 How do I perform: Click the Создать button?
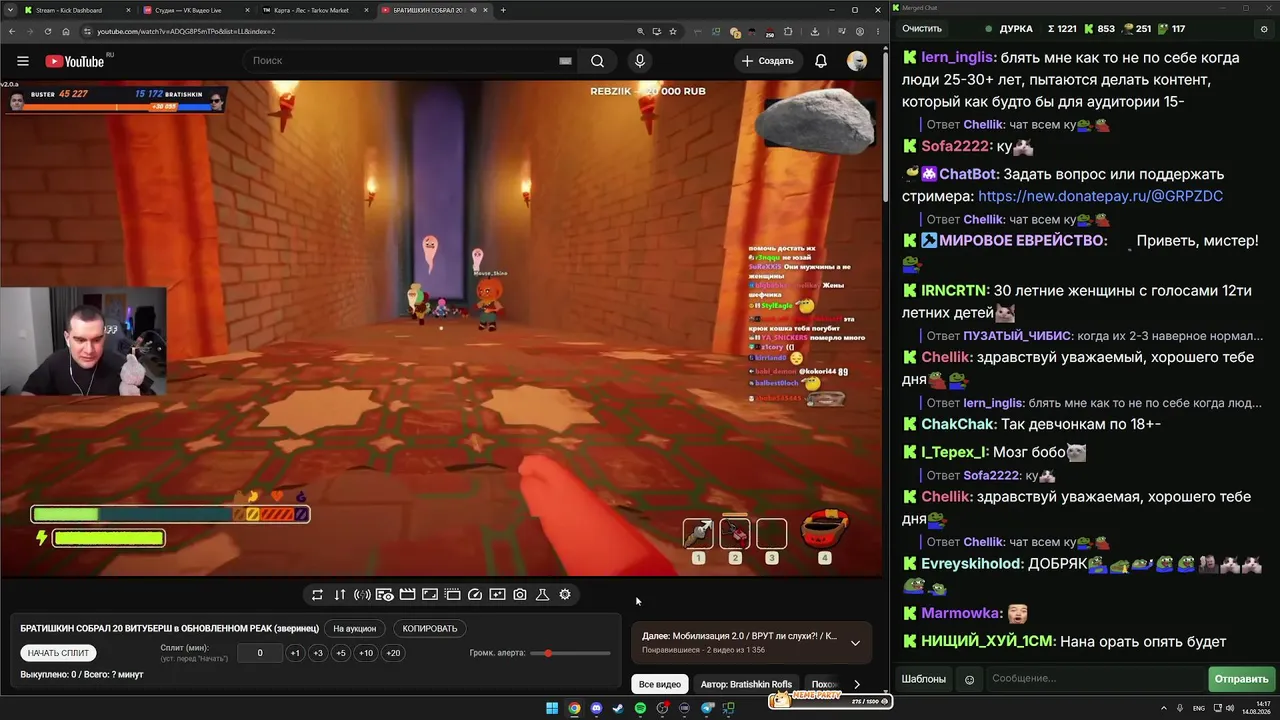click(767, 61)
